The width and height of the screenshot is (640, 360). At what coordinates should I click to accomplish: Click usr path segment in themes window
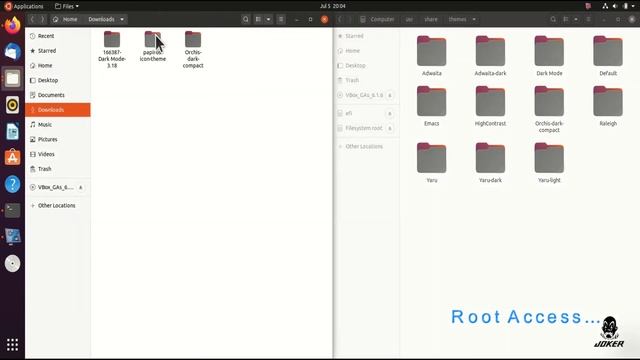(x=409, y=19)
